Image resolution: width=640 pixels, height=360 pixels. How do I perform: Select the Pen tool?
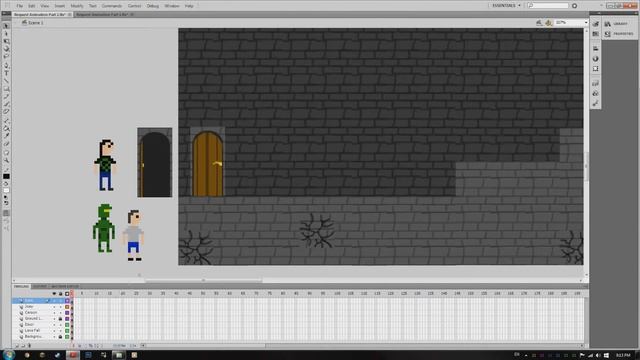6,65
